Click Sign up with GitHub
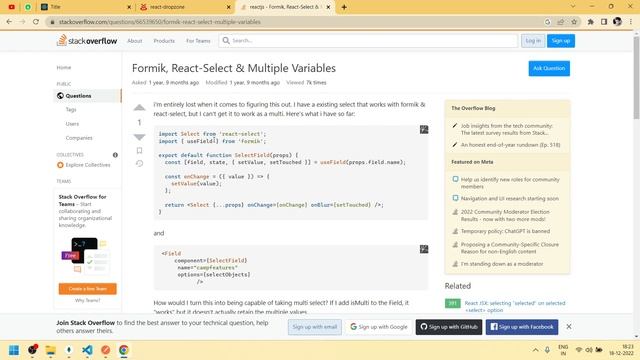Viewport: 640px width, 360px height. coord(449,327)
